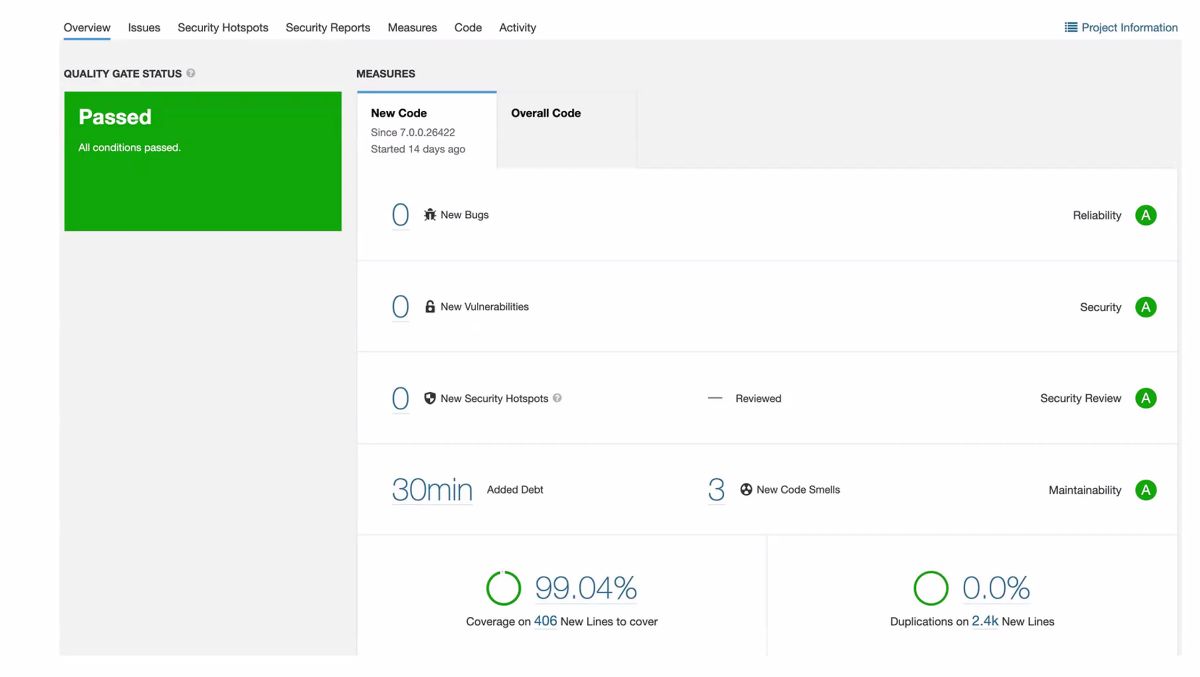
Task: Go to the Security Reports tab
Action: point(328,28)
